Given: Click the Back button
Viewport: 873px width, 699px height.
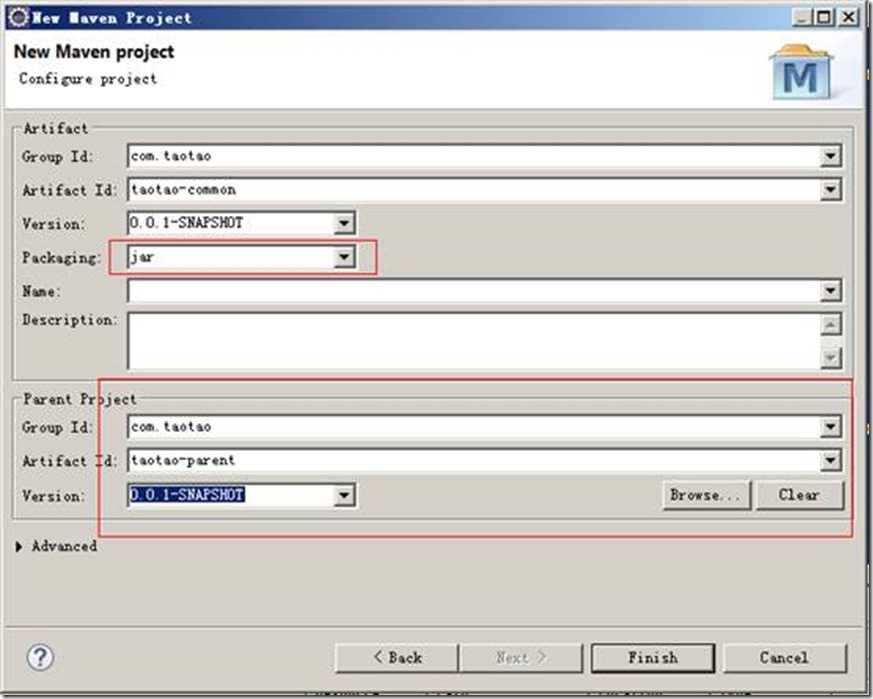Looking at the screenshot, I should point(397,658).
